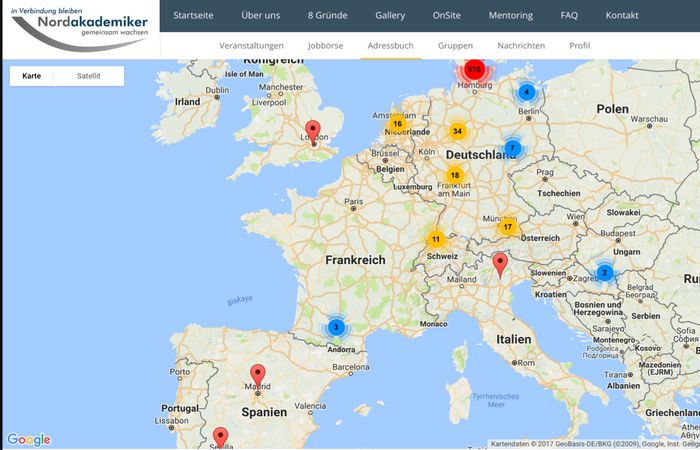Click the blue cluster marker labeled 7
This screenshot has height=450, width=700.
click(512, 148)
